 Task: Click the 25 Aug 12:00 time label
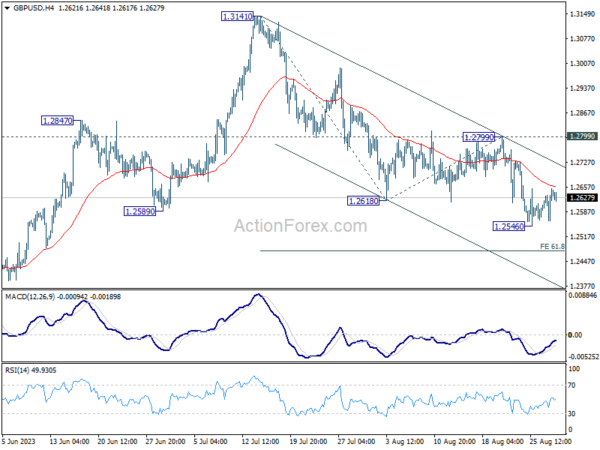coord(550,441)
